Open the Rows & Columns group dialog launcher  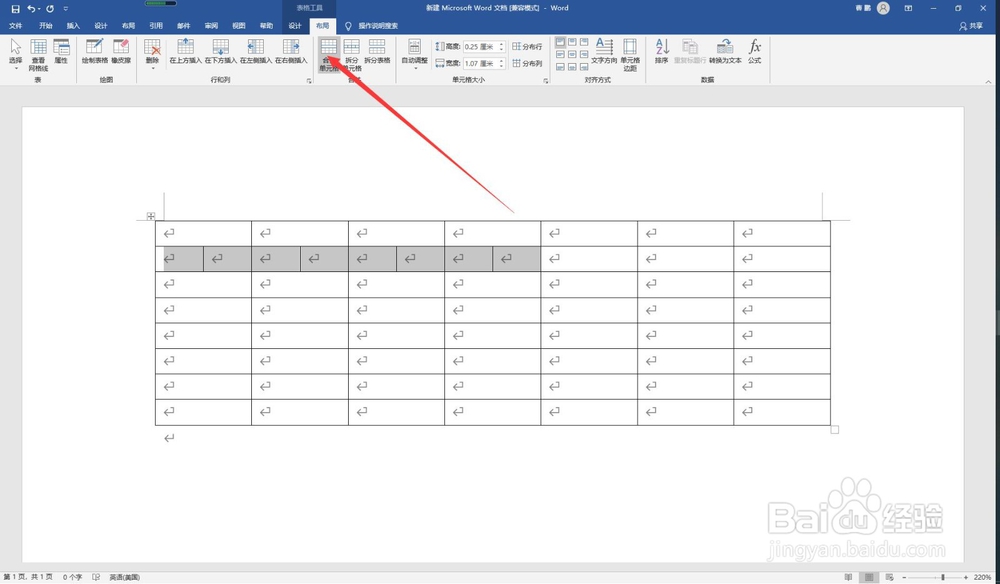tap(309, 81)
